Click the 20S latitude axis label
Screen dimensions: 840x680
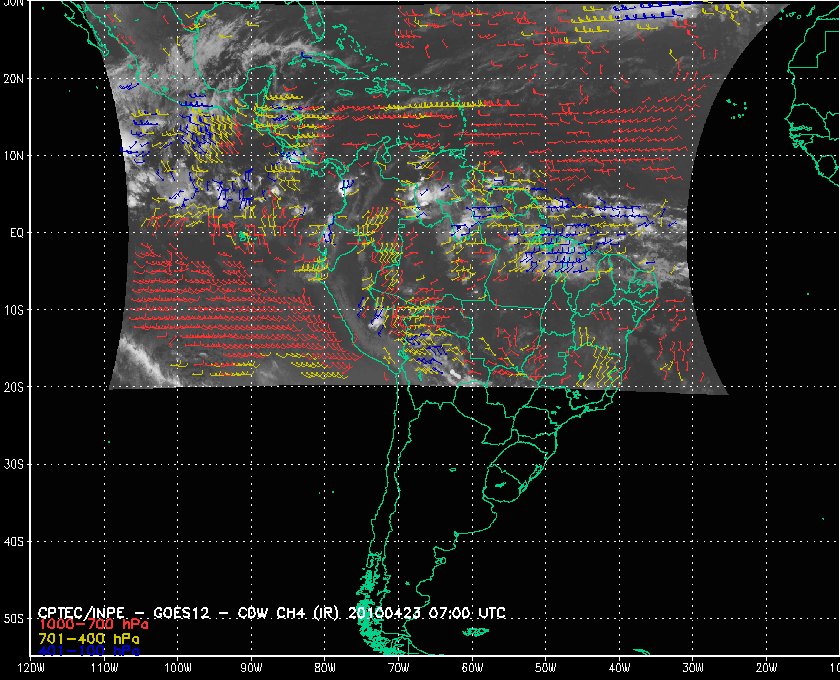coord(13,387)
